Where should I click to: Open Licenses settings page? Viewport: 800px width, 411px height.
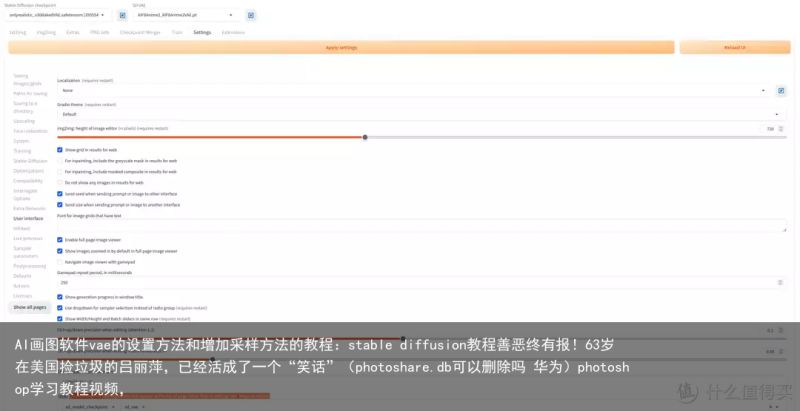coord(23,296)
